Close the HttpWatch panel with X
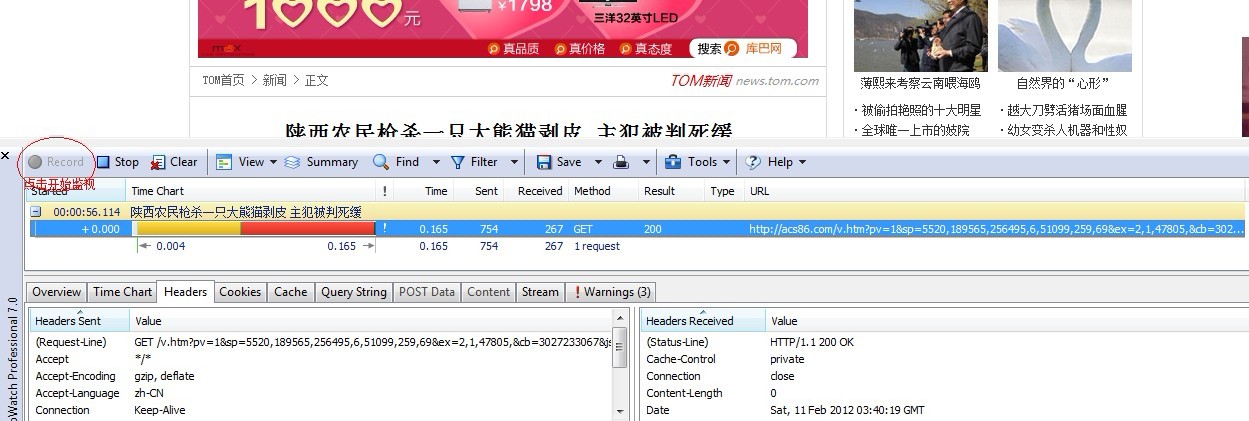 pyautogui.click(x=5, y=156)
